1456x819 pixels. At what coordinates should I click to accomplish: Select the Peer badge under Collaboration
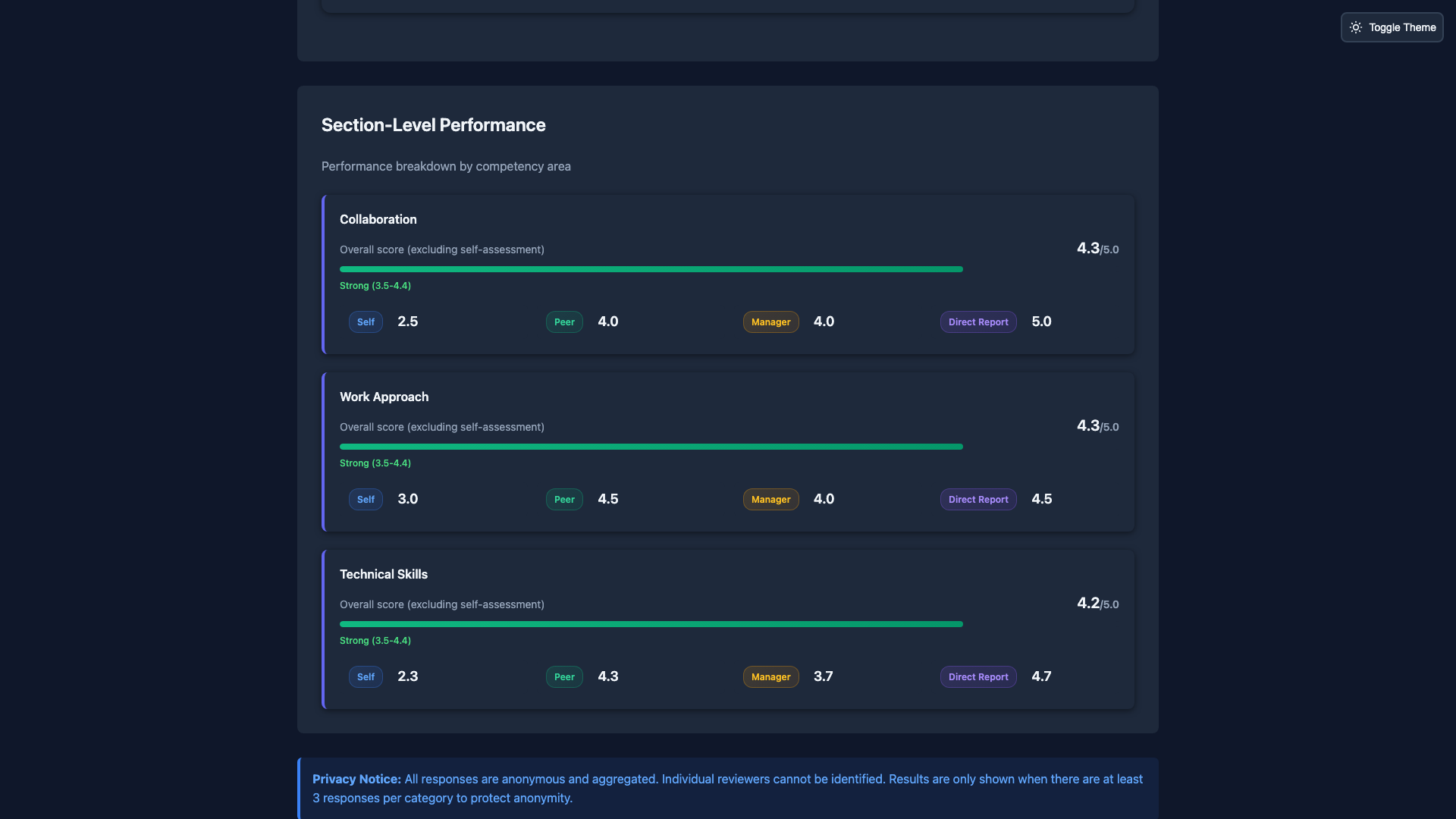pyautogui.click(x=564, y=322)
